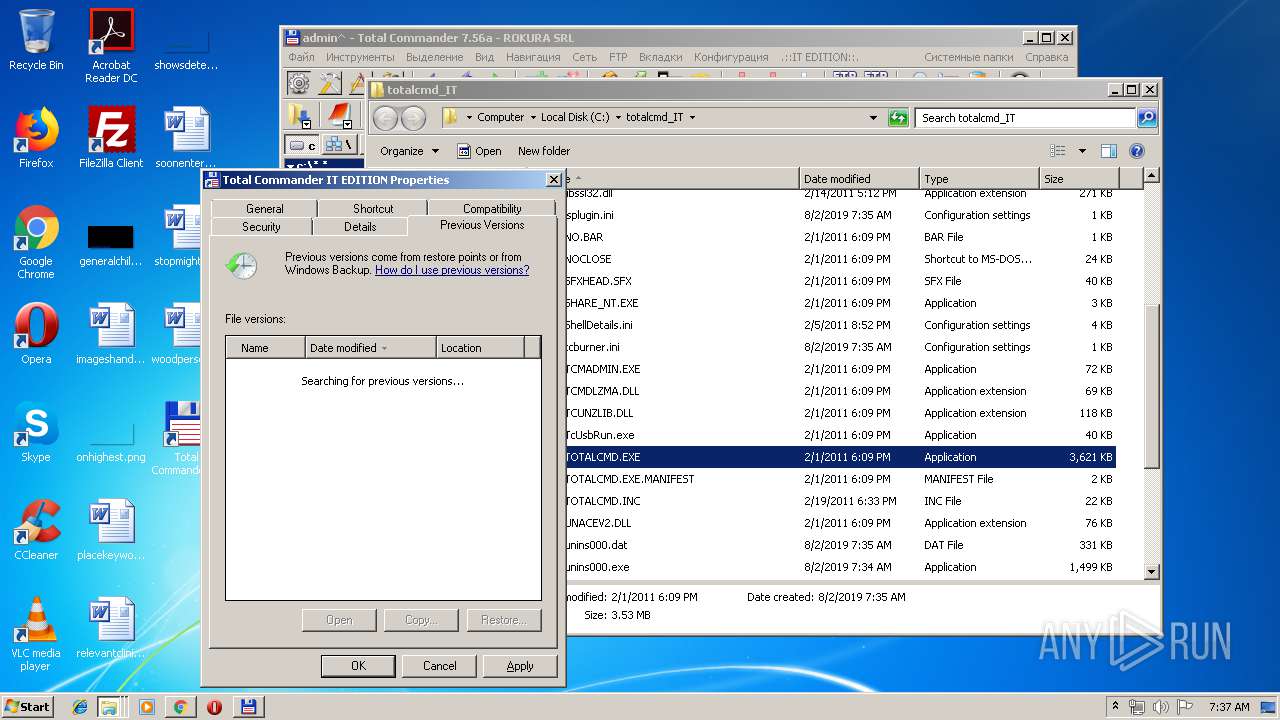Launch Acrobat Reader DC from desktop
Viewport: 1280px width, 720px height.
(x=111, y=45)
